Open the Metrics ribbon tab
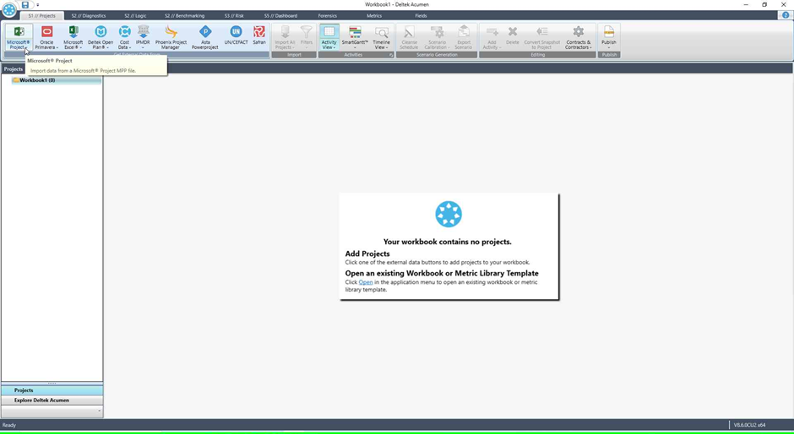Screen dimensions: 794x434 coord(374,16)
